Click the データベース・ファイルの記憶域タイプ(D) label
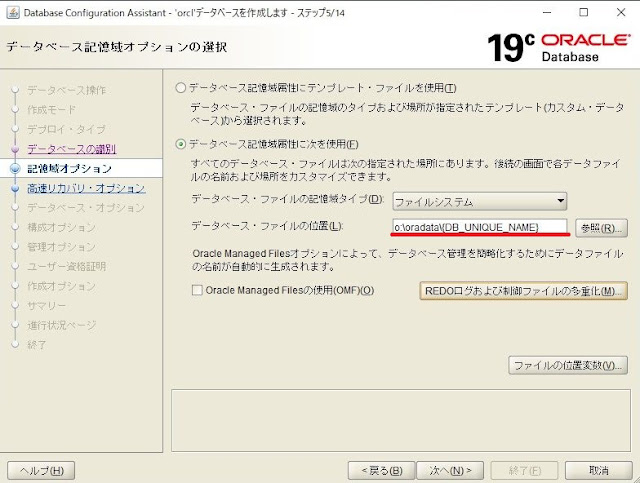Image resolution: width=640 pixels, height=483 pixels. click(x=288, y=199)
